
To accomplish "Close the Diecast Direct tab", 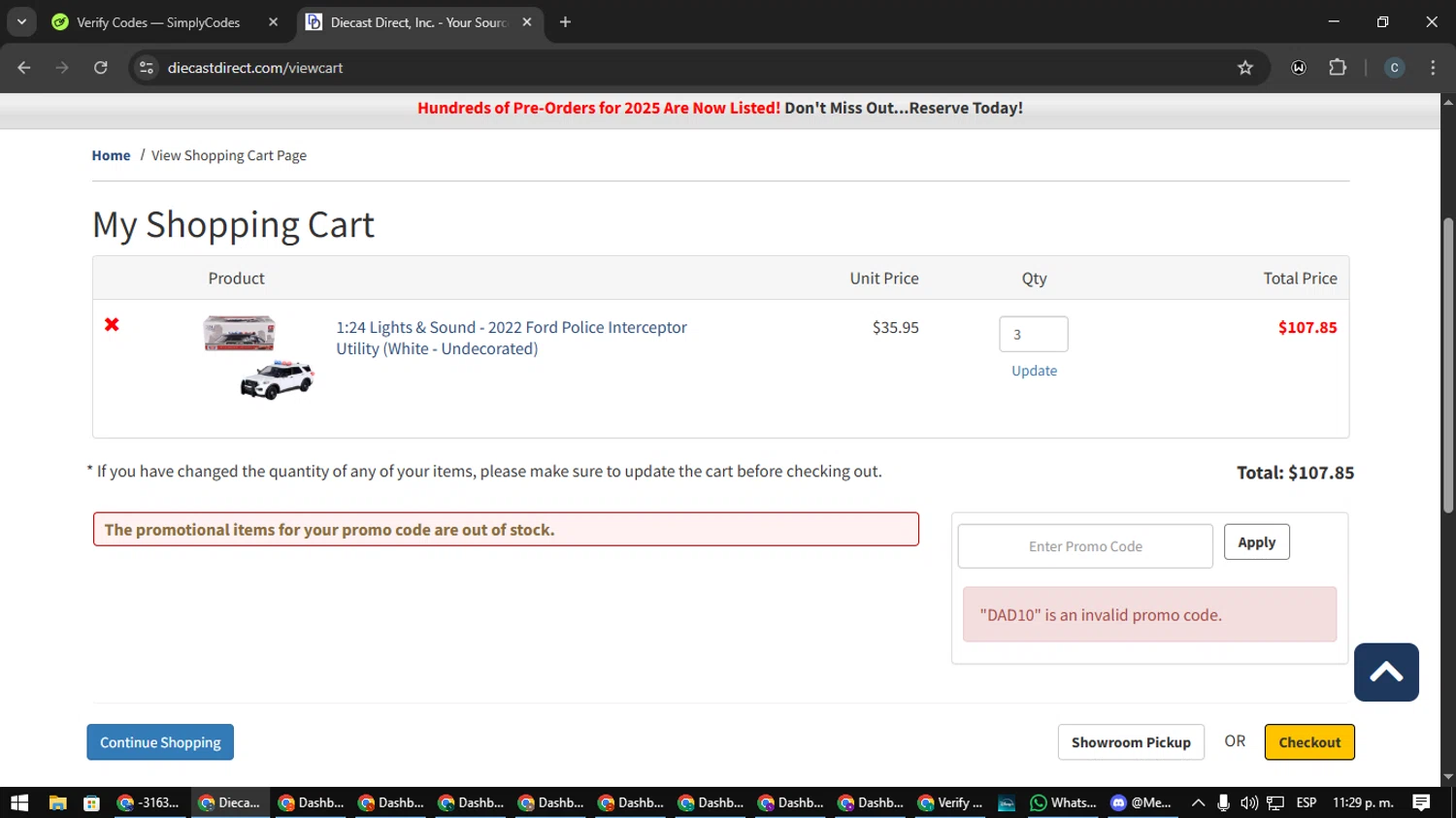I will tap(527, 22).
